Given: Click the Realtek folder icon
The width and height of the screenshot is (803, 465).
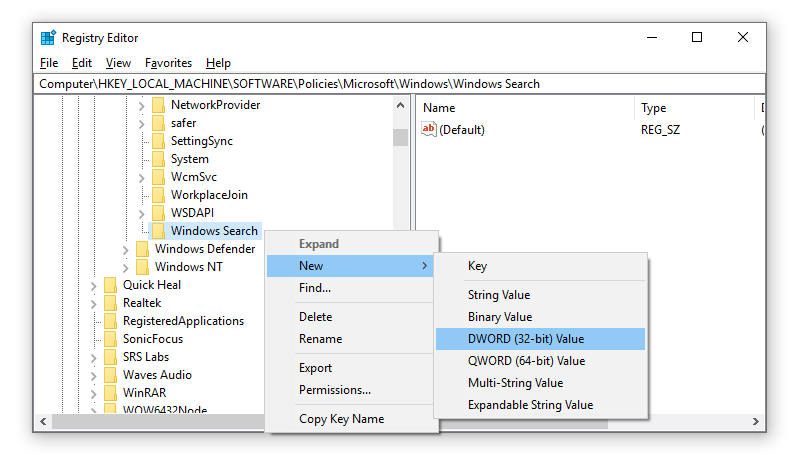Looking at the screenshot, I should coord(111,303).
